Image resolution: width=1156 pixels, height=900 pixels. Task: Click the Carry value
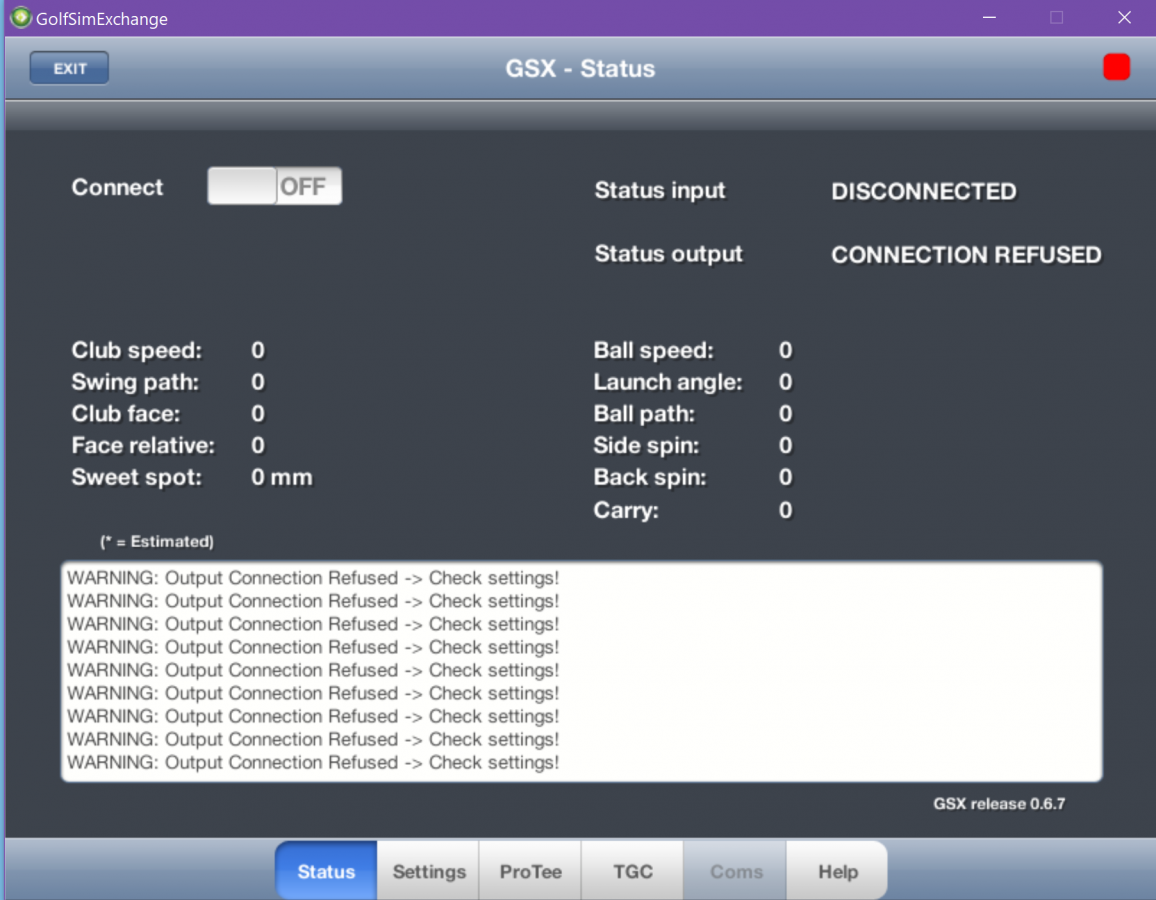pos(785,511)
